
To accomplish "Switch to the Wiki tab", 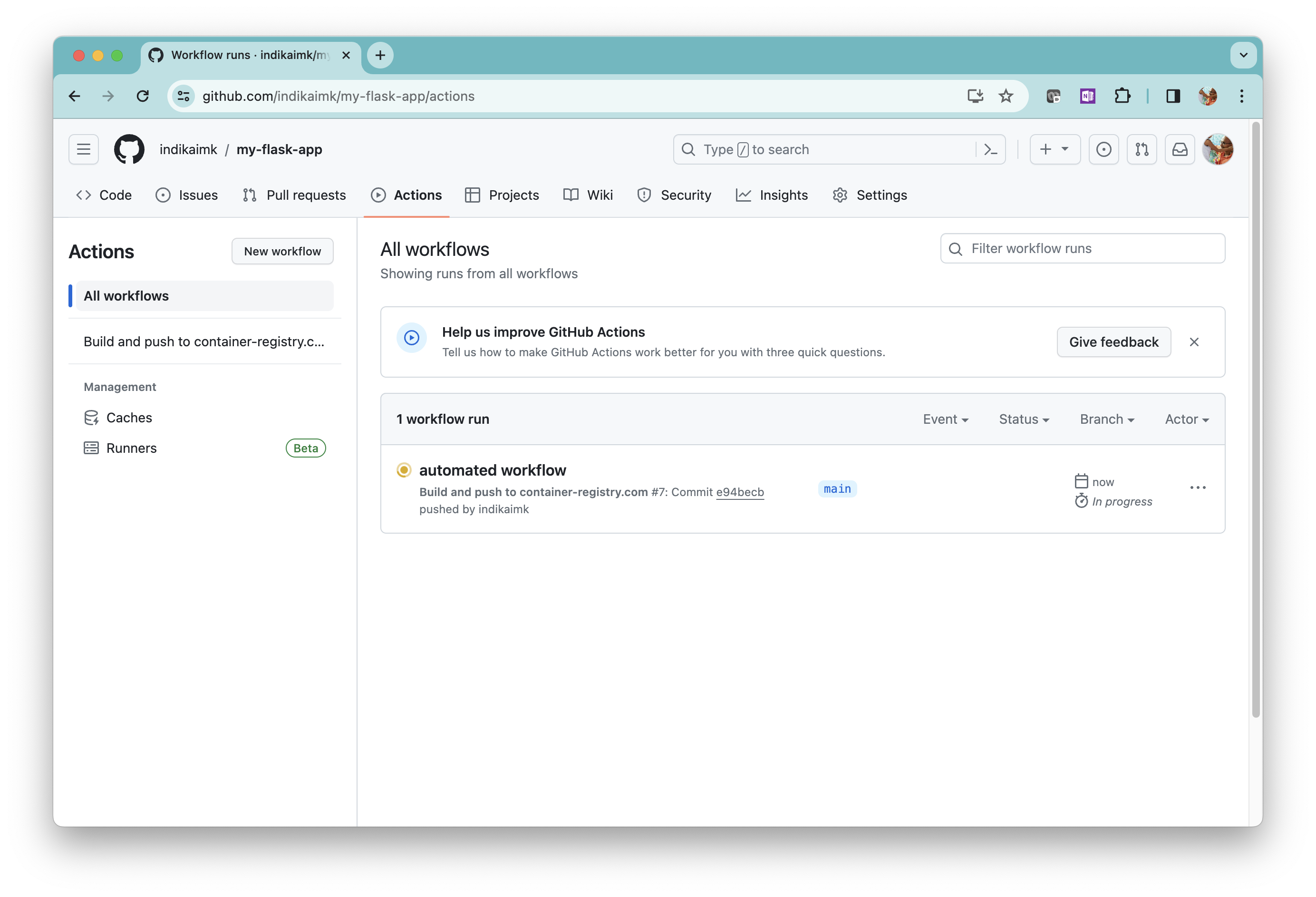I will click(x=589, y=195).
